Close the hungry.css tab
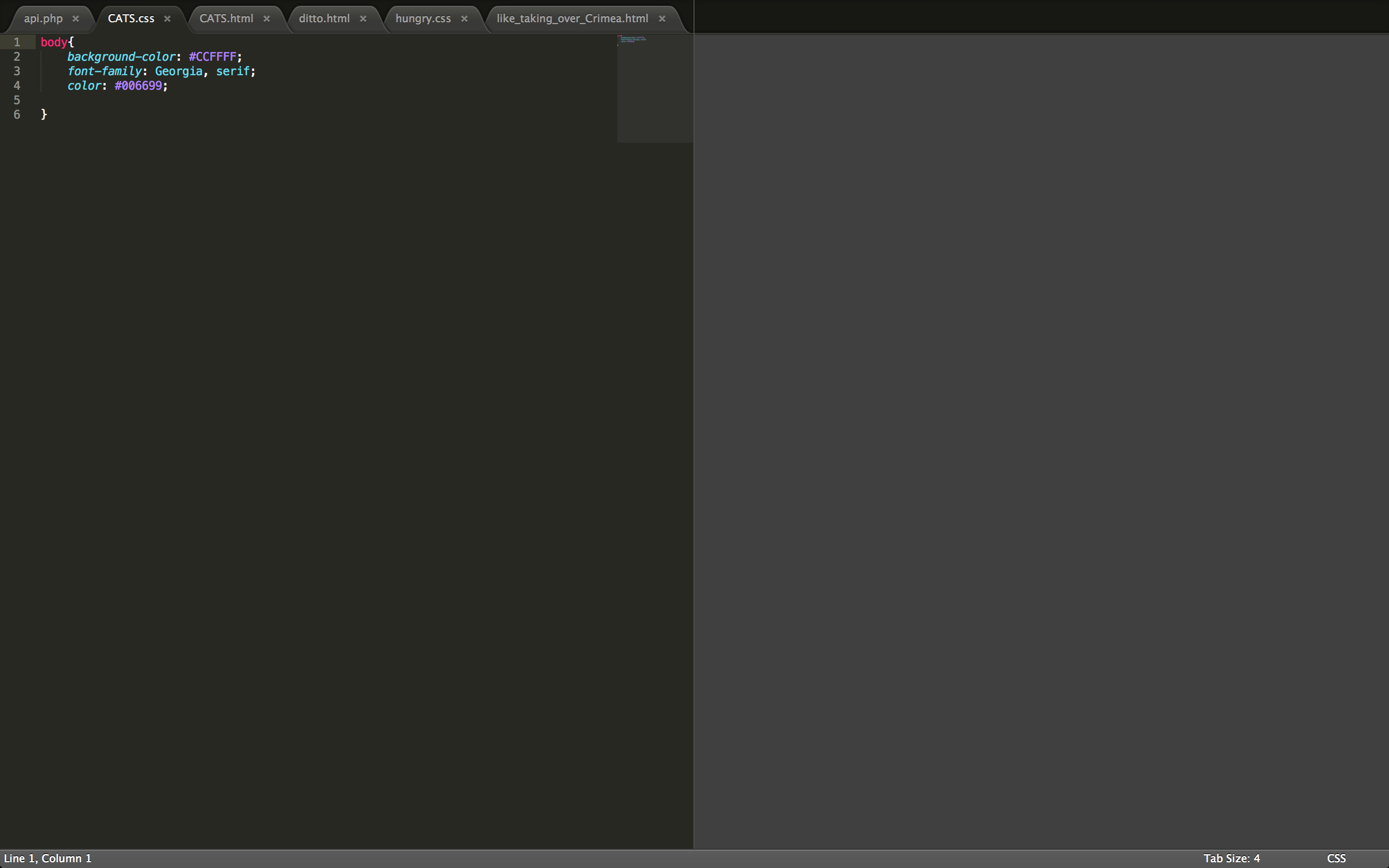This screenshot has height=868, width=1389. click(x=464, y=19)
